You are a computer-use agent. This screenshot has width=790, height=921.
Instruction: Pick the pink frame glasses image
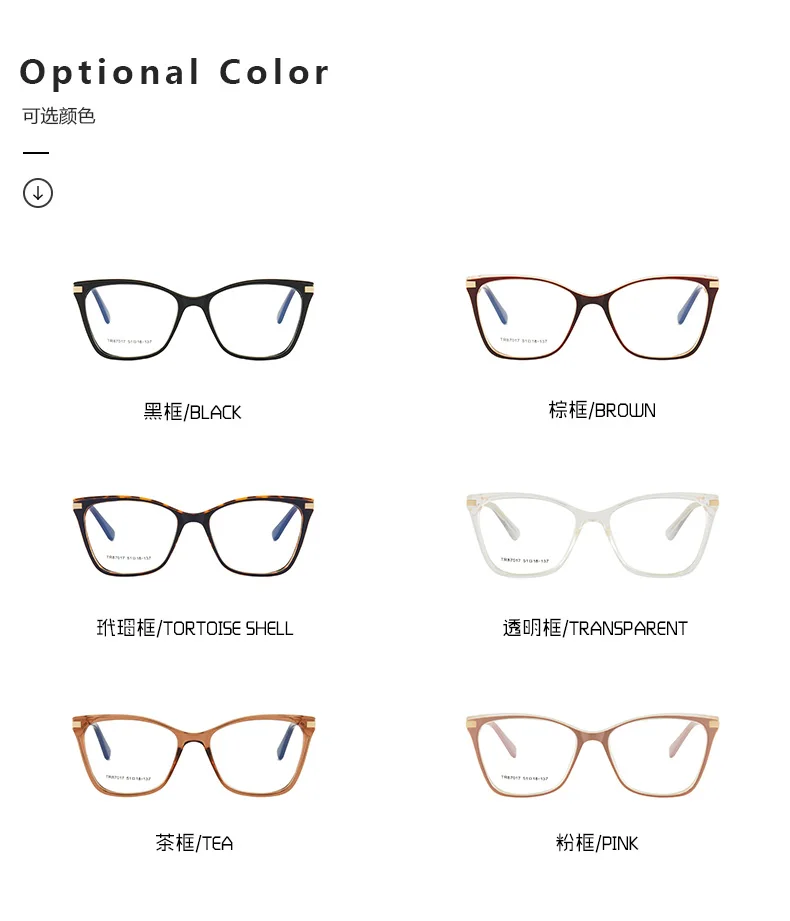click(x=592, y=755)
